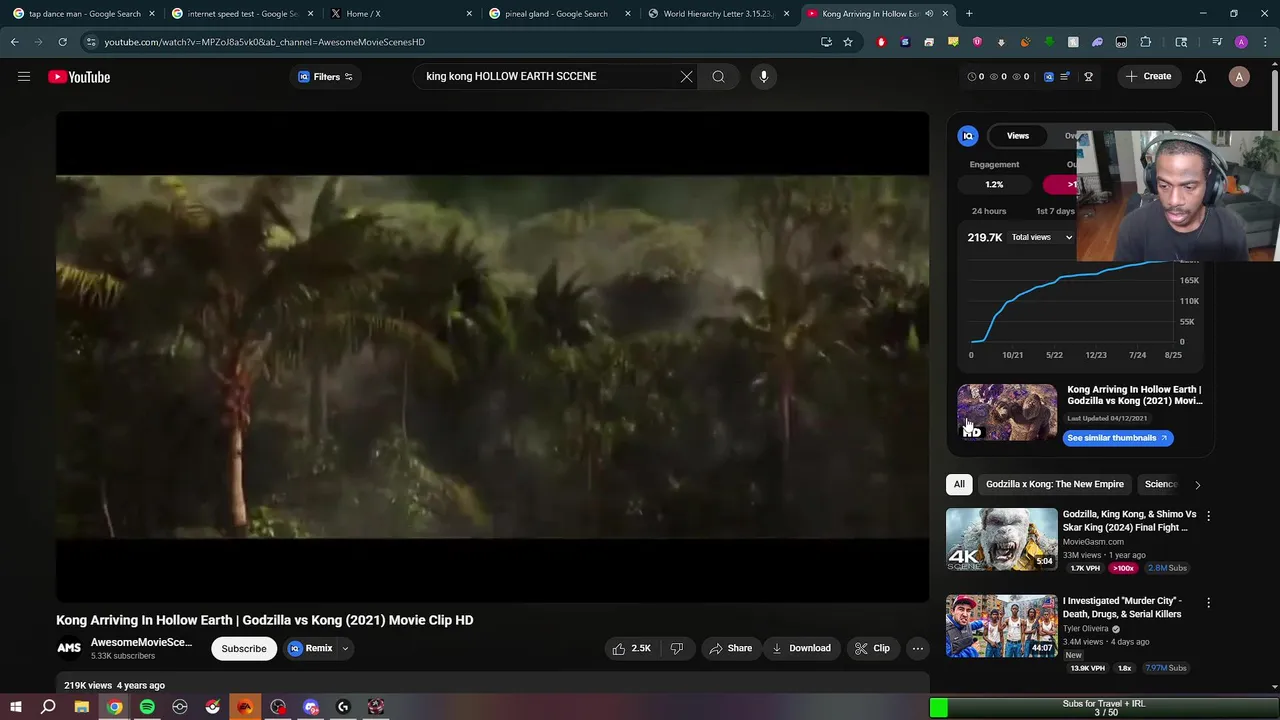Start voice search with microphone
The image size is (1280, 720).
click(763, 76)
